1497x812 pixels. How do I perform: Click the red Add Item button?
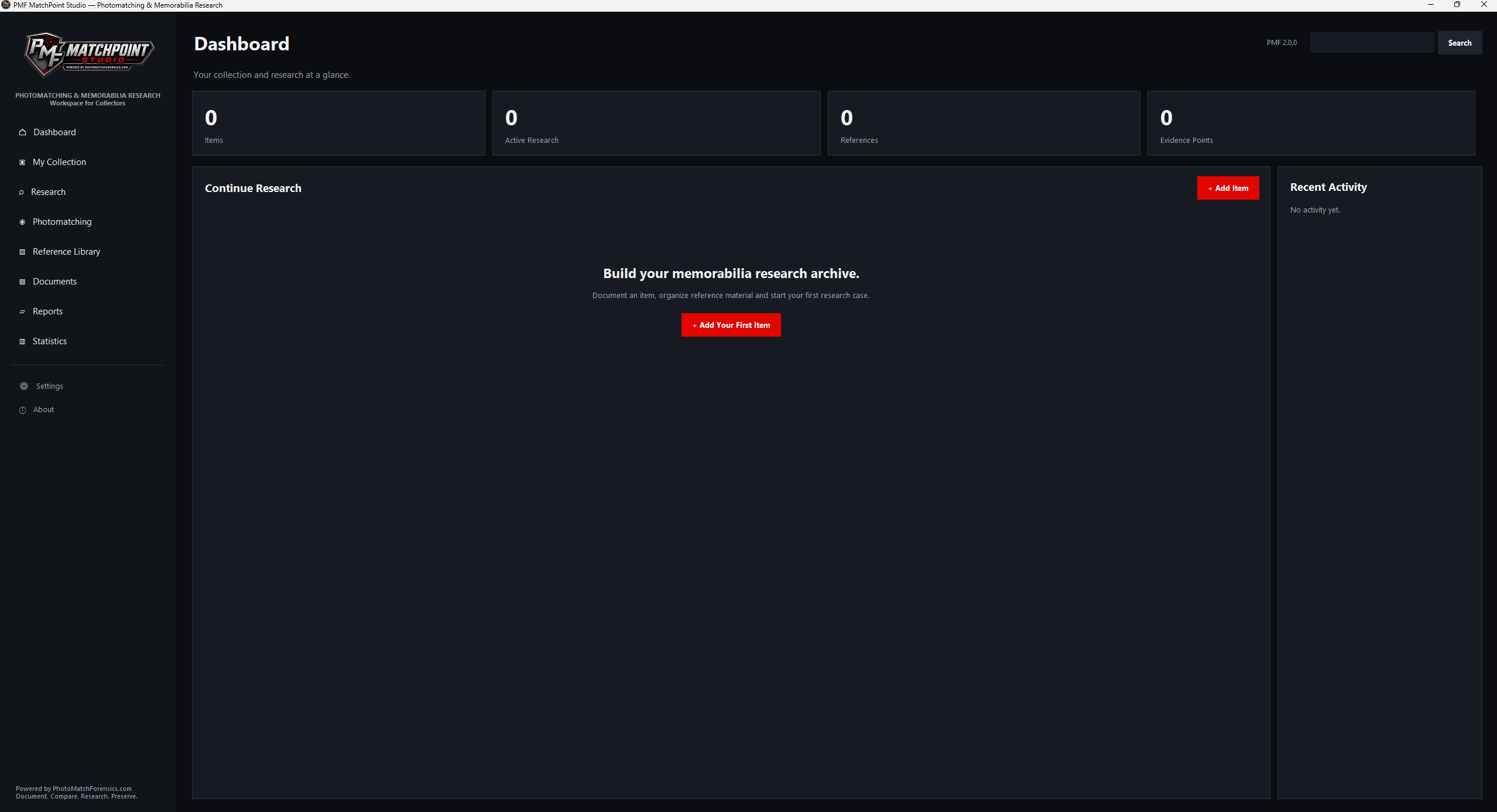[x=1228, y=188]
